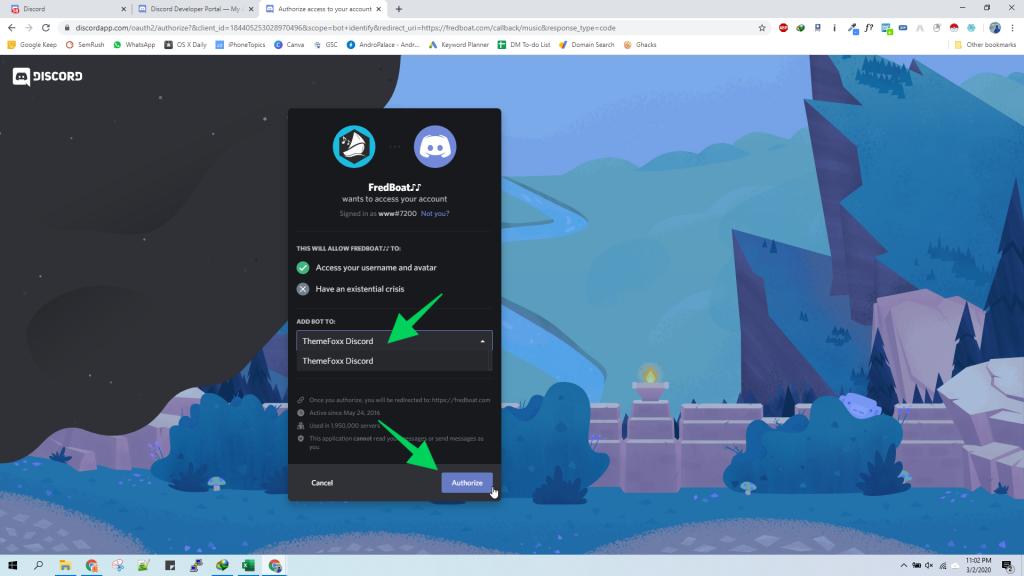This screenshot has width=1024, height=576.
Task: Open the Keyword Planner bookmark
Action: 458,45
